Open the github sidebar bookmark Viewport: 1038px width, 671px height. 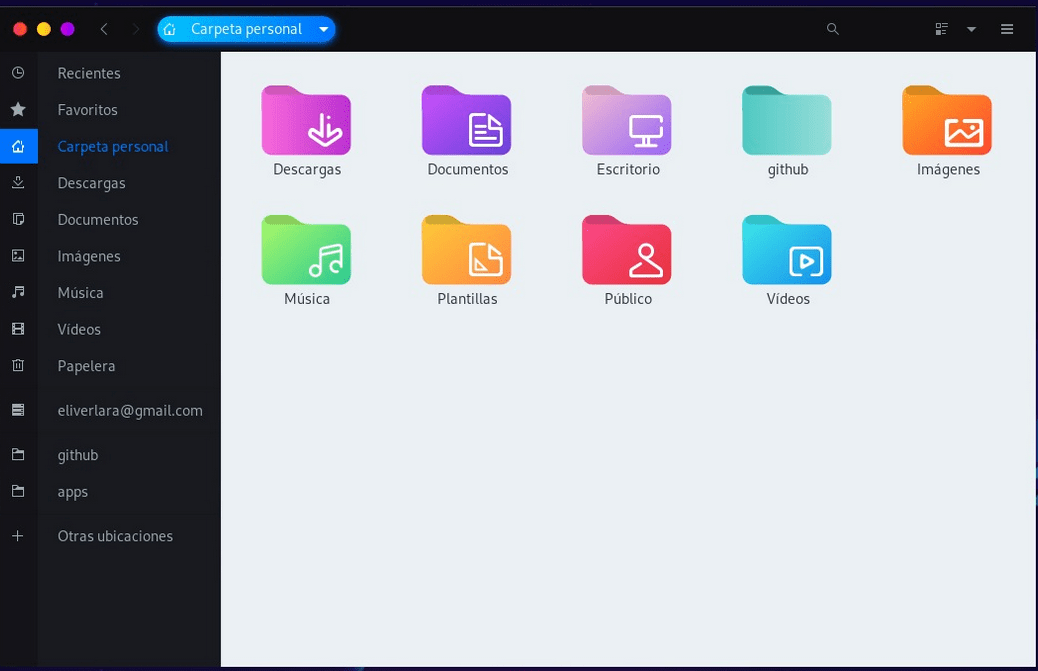77,455
